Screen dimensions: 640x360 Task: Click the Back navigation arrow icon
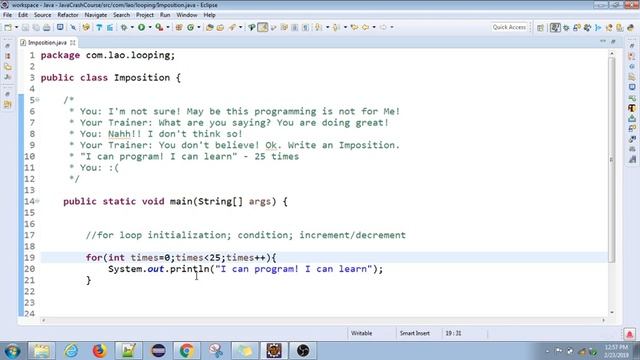(365, 27)
